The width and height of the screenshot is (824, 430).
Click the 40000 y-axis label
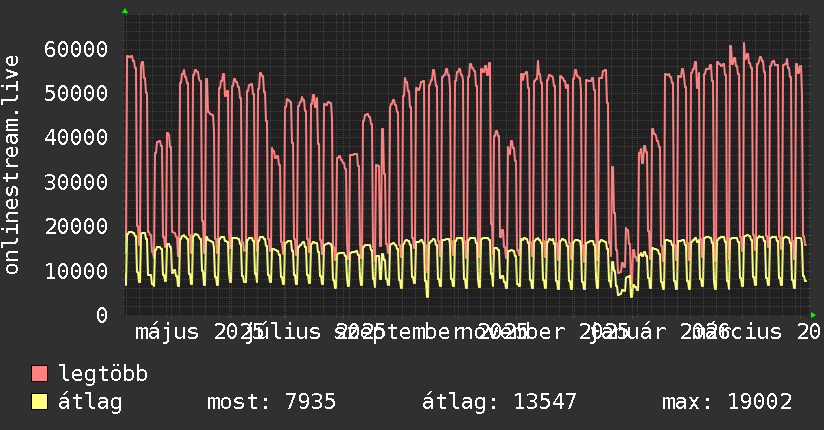pos(76,138)
